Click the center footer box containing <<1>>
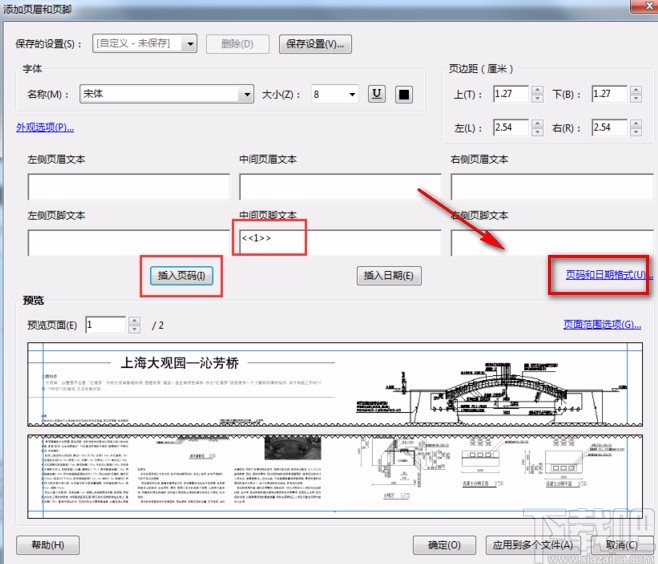This screenshot has height=564, width=658. pos(340,243)
